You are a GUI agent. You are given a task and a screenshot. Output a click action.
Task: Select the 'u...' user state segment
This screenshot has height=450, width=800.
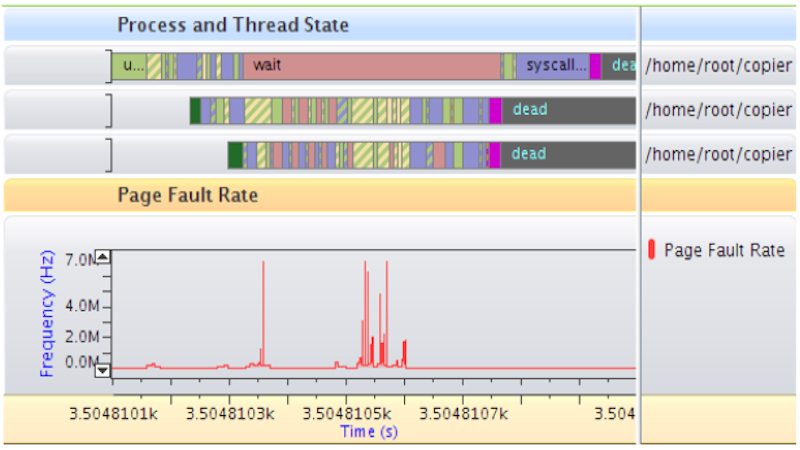[130, 66]
